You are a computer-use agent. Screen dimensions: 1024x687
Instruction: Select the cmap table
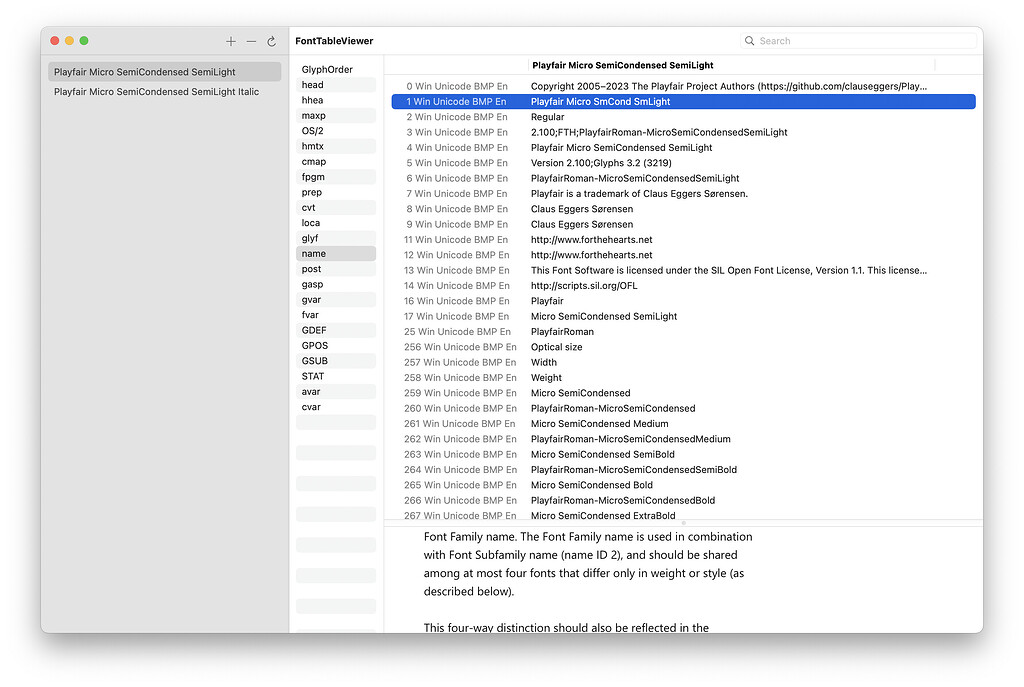tap(314, 162)
